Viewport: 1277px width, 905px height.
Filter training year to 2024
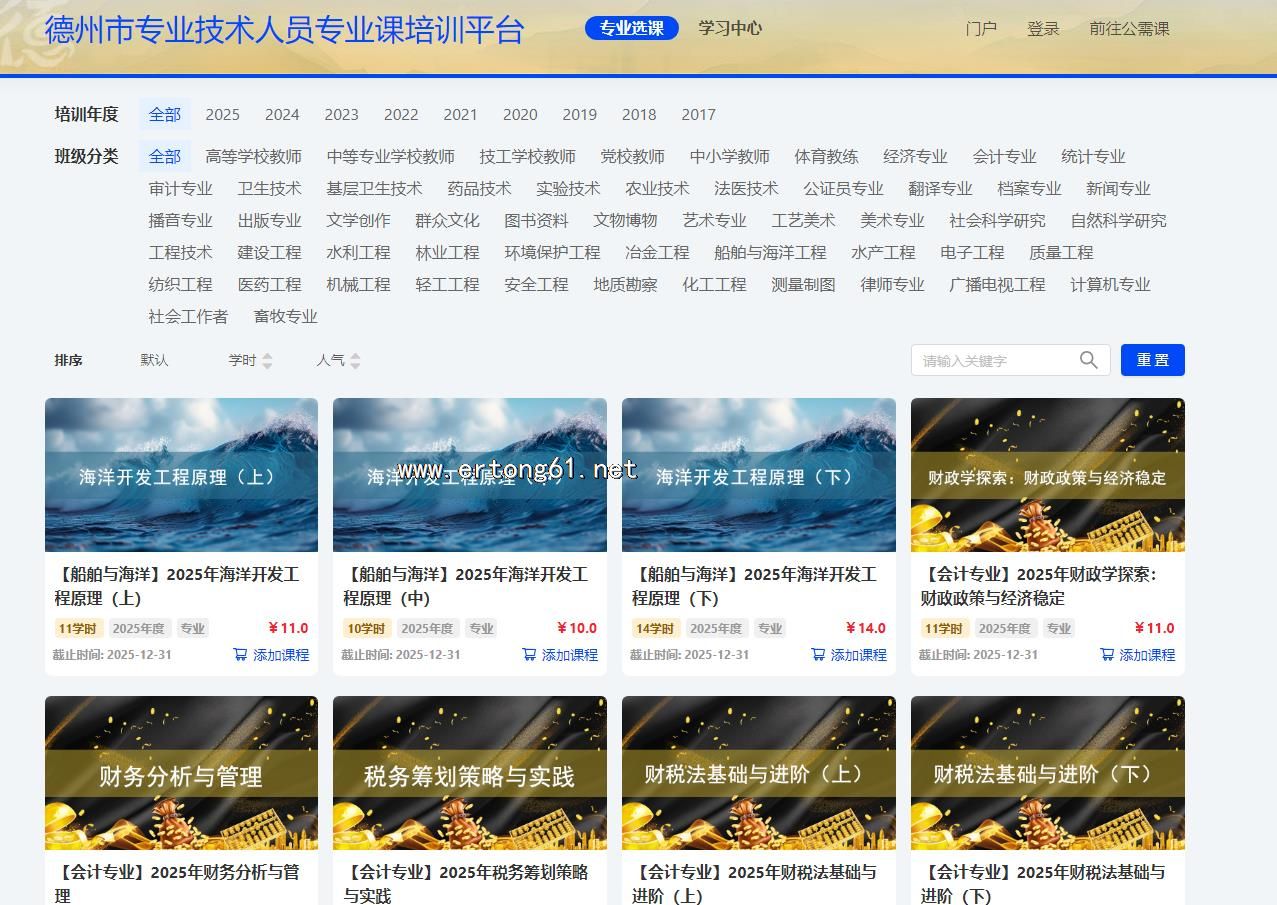(282, 115)
